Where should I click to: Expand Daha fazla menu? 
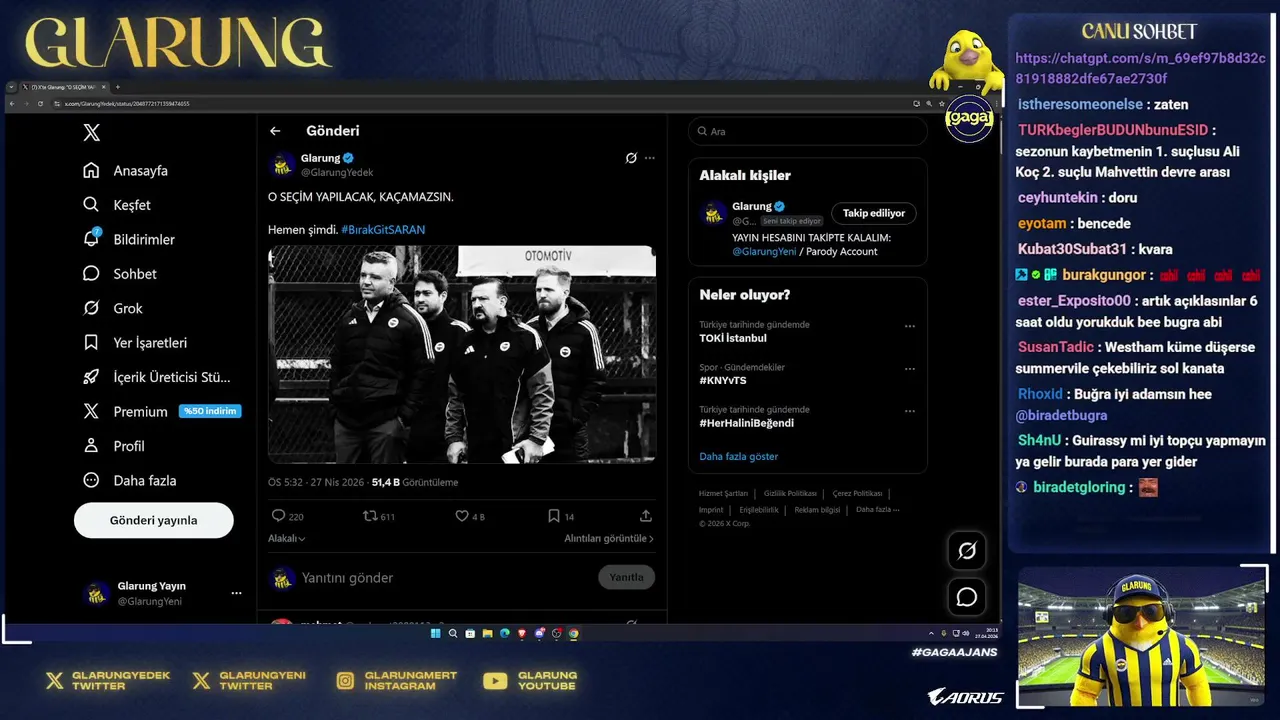tap(130, 480)
